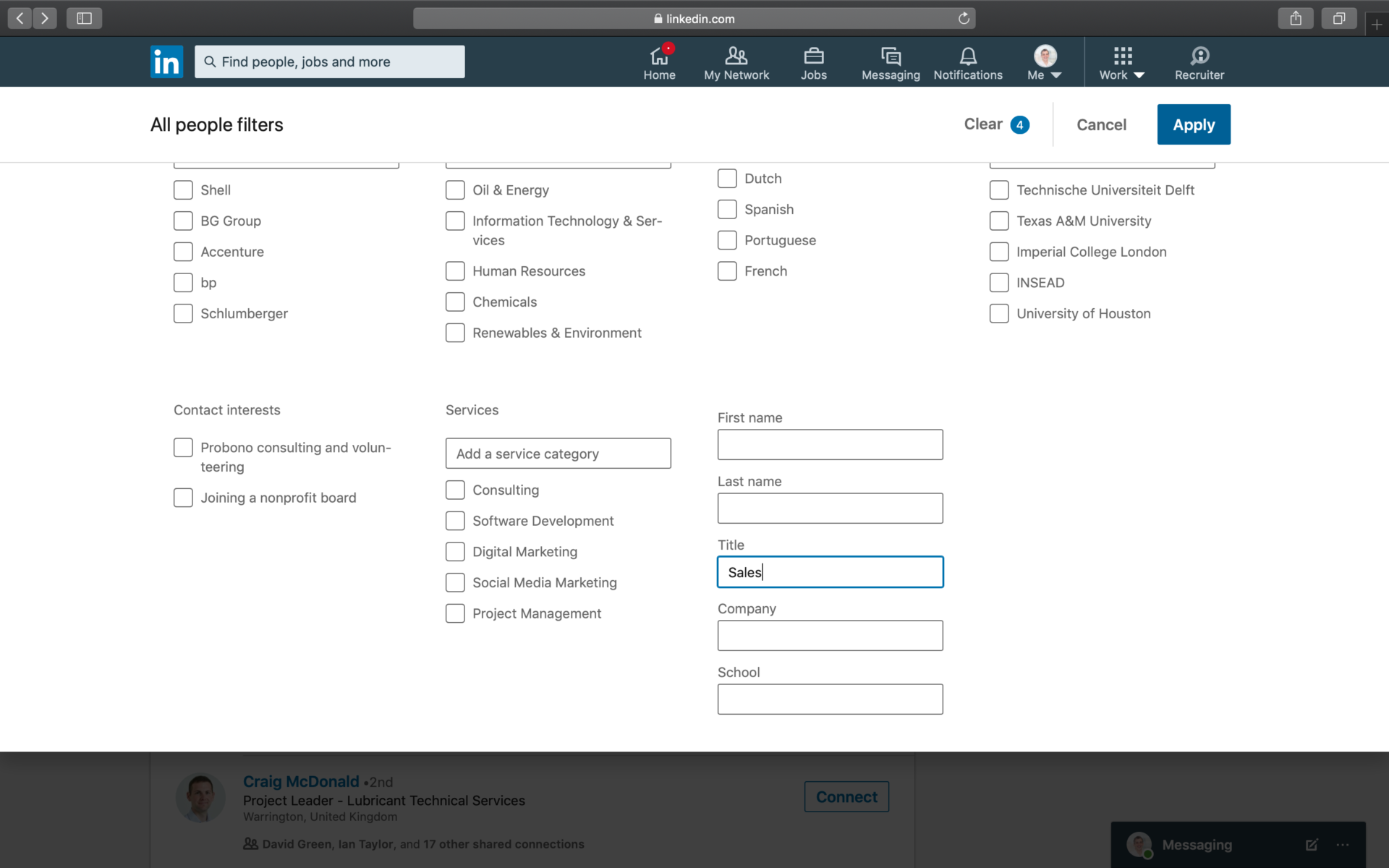The image size is (1389, 868).
Task: Check the Shell company checkbox
Action: tap(183, 190)
